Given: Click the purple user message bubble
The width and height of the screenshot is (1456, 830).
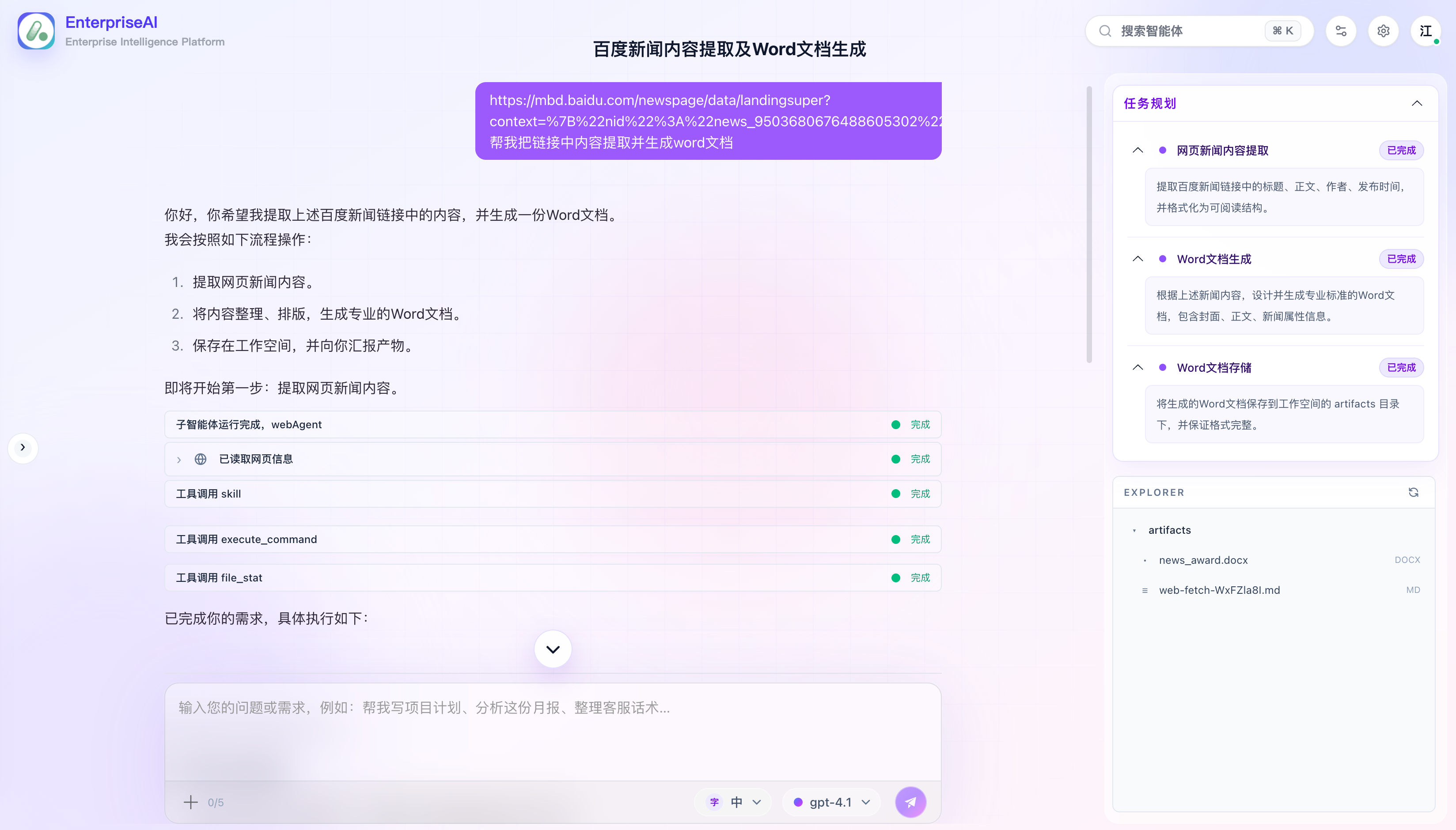Looking at the screenshot, I should [708, 121].
